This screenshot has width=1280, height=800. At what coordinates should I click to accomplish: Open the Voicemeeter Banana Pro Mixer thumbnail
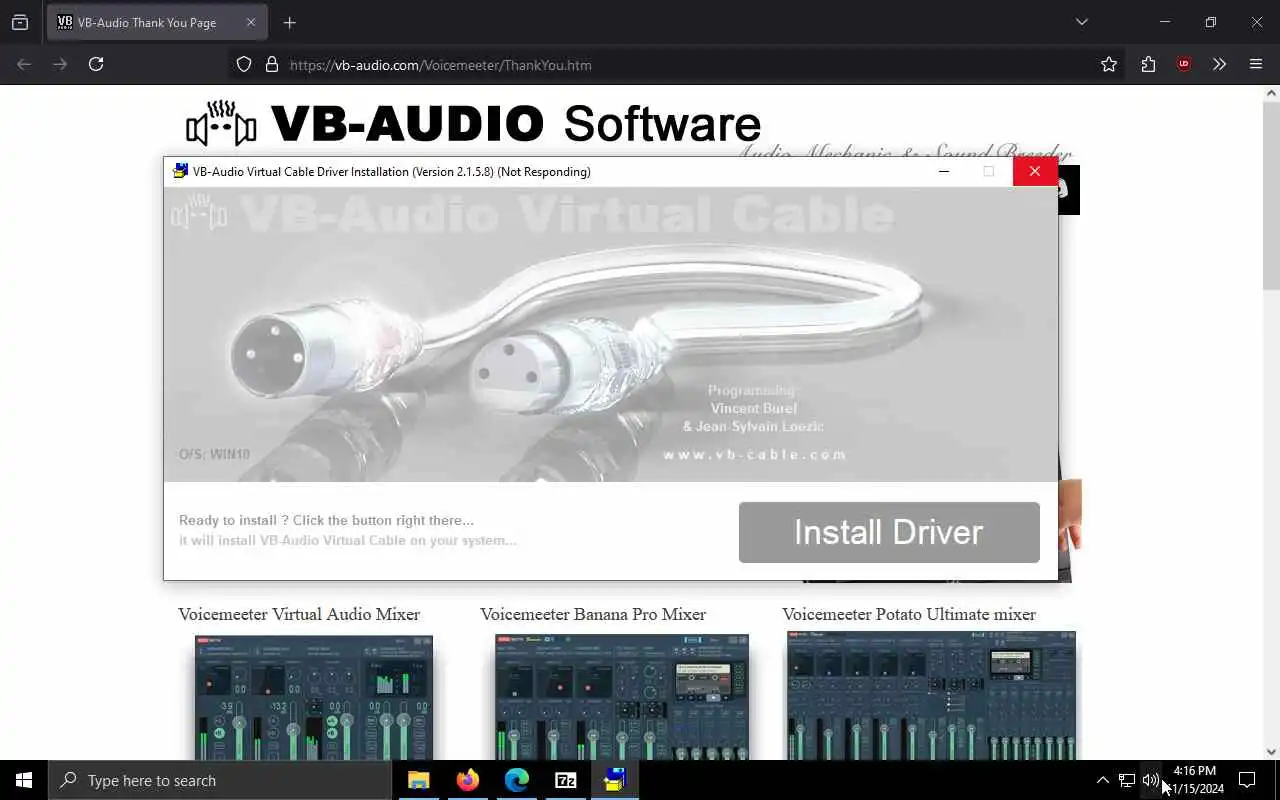[622, 697]
